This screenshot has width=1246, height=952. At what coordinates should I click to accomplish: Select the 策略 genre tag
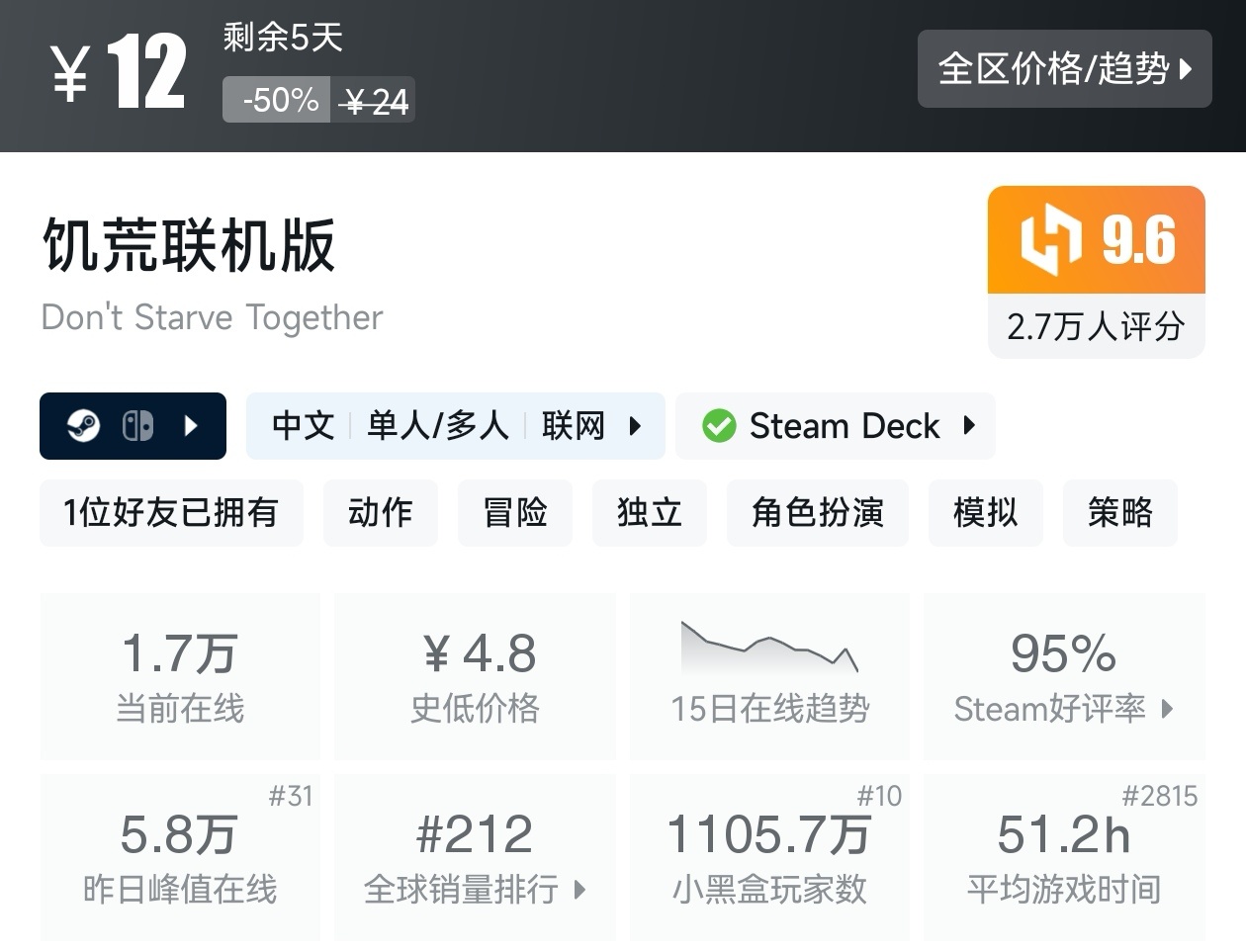(x=1119, y=512)
